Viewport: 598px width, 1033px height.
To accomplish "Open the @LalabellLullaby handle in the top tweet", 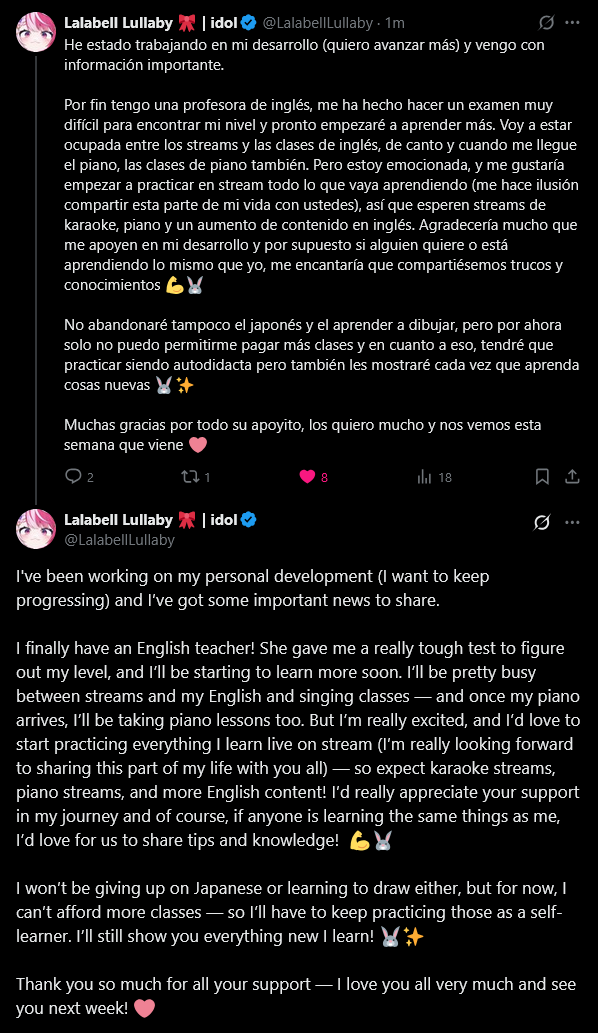I will click(317, 23).
